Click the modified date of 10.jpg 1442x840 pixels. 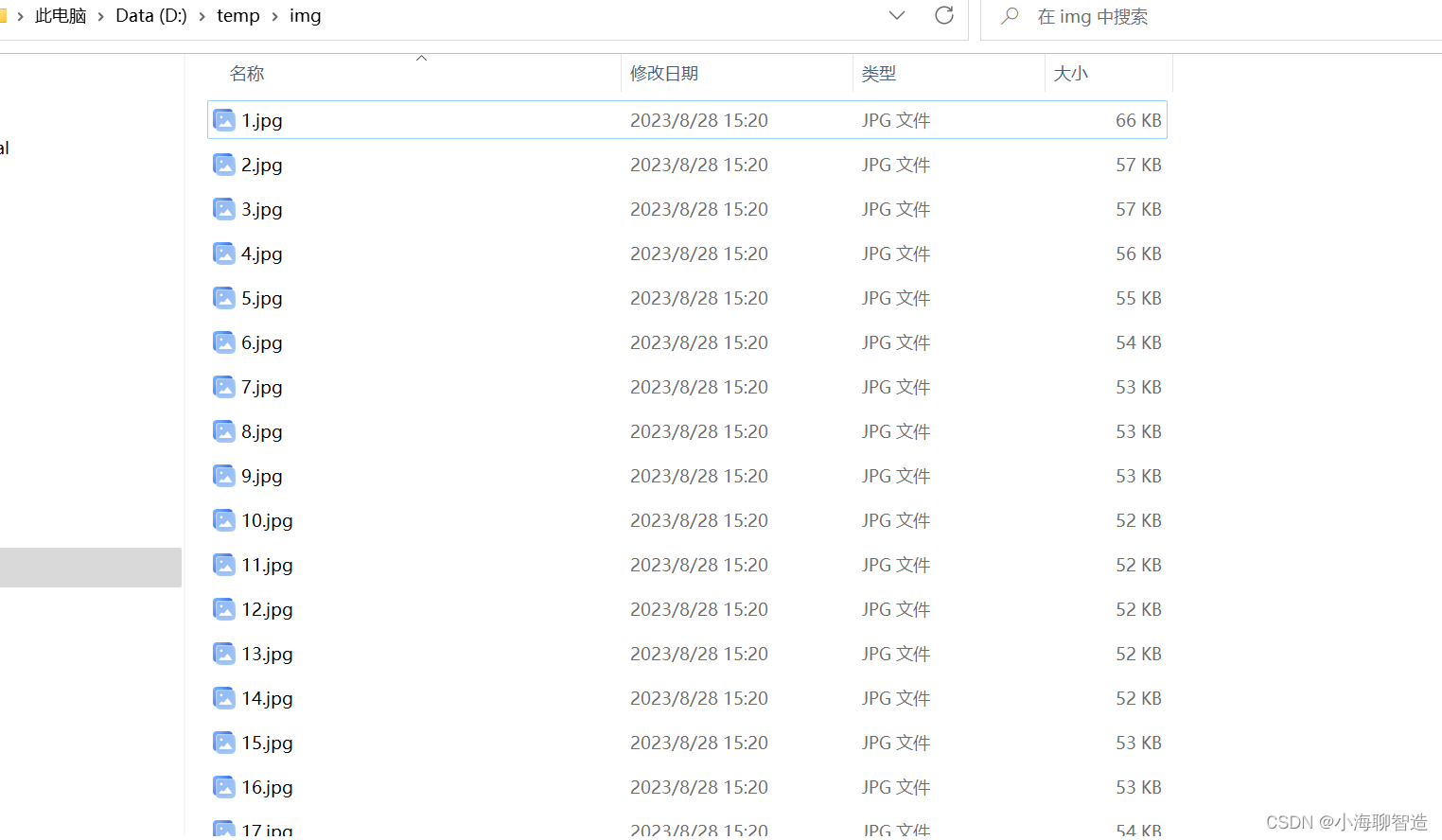click(x=699, y=520)
